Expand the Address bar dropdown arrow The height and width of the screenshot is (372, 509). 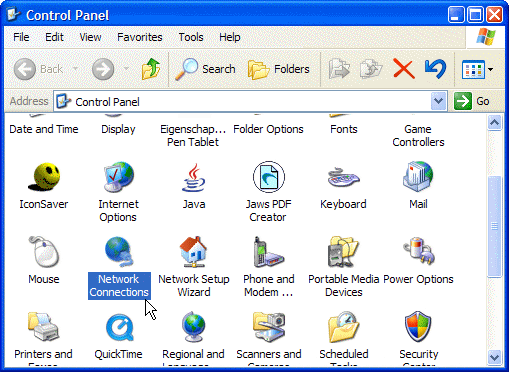click(x=439, y=101)
